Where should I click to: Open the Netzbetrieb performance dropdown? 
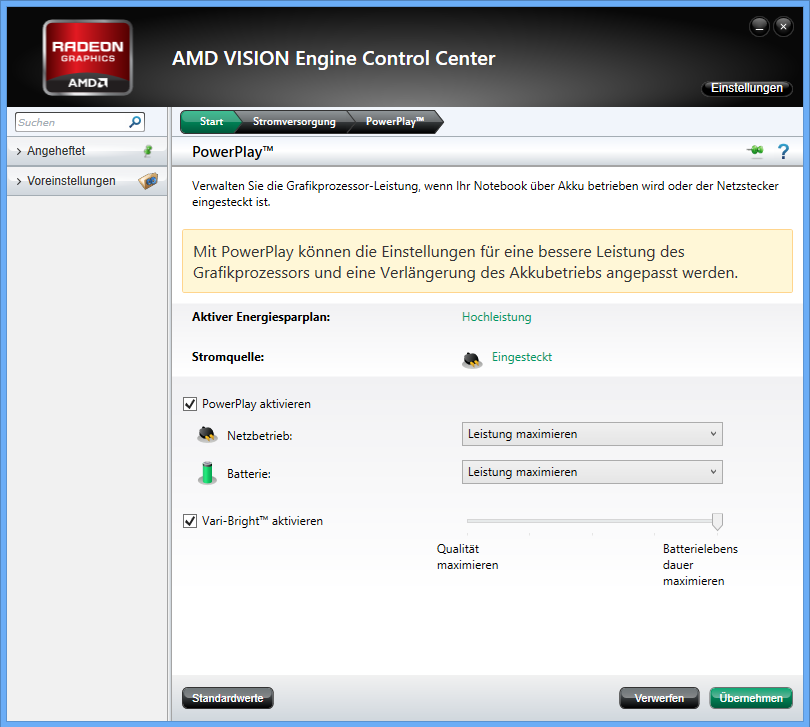click(x=592, y=434)
